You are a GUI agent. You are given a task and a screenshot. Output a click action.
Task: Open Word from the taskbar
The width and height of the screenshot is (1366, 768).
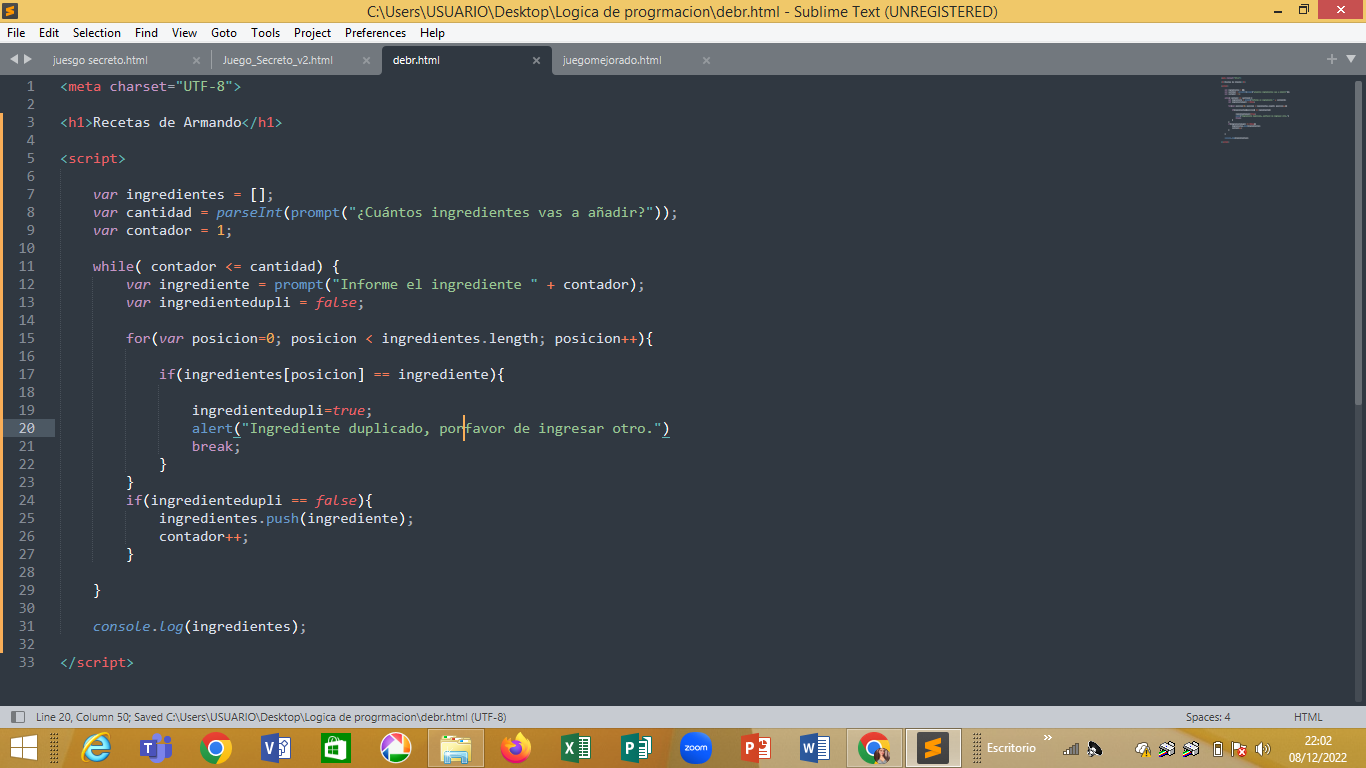(816, 748)
